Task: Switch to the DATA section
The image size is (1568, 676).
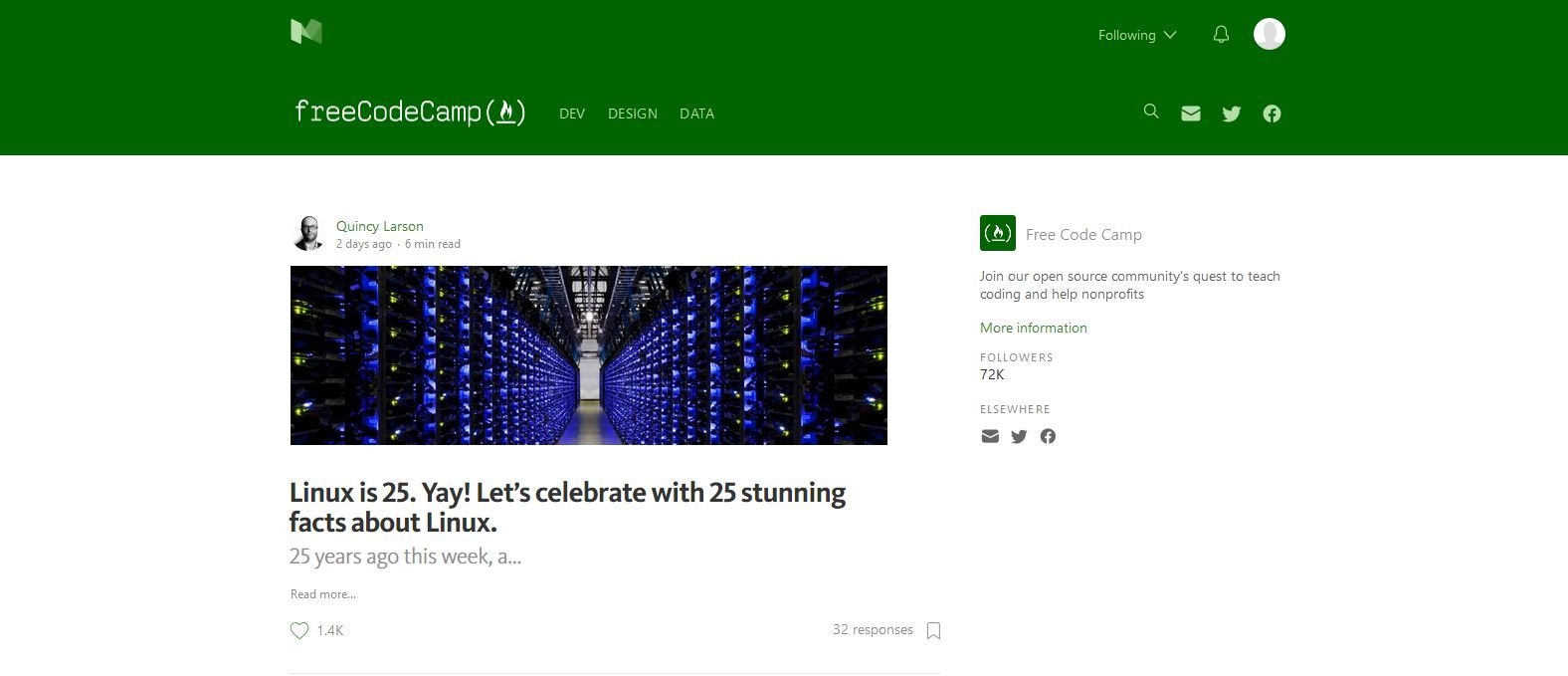Action: pyautogui.click(x=696, y=113)
